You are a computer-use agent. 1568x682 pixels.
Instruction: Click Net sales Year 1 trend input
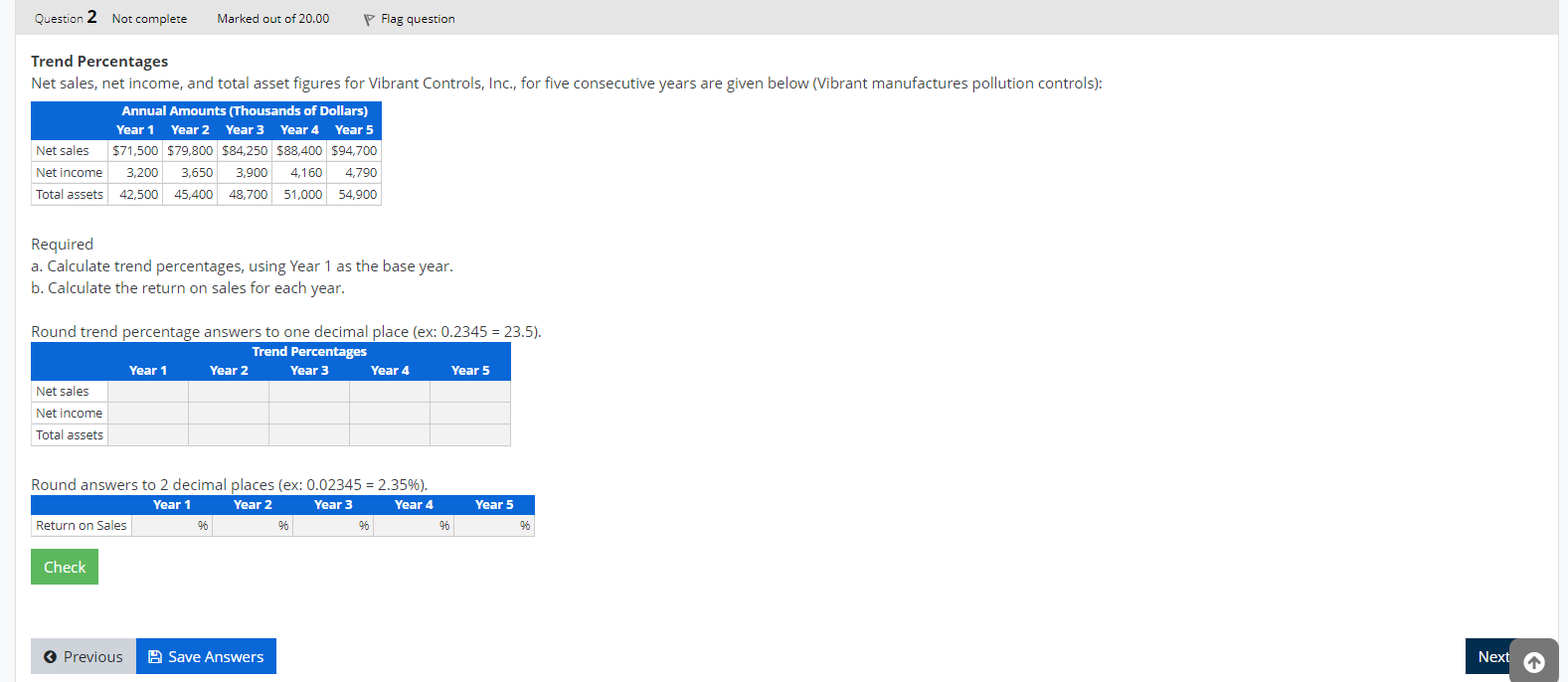pyautogui.click(x=148, y=392)
